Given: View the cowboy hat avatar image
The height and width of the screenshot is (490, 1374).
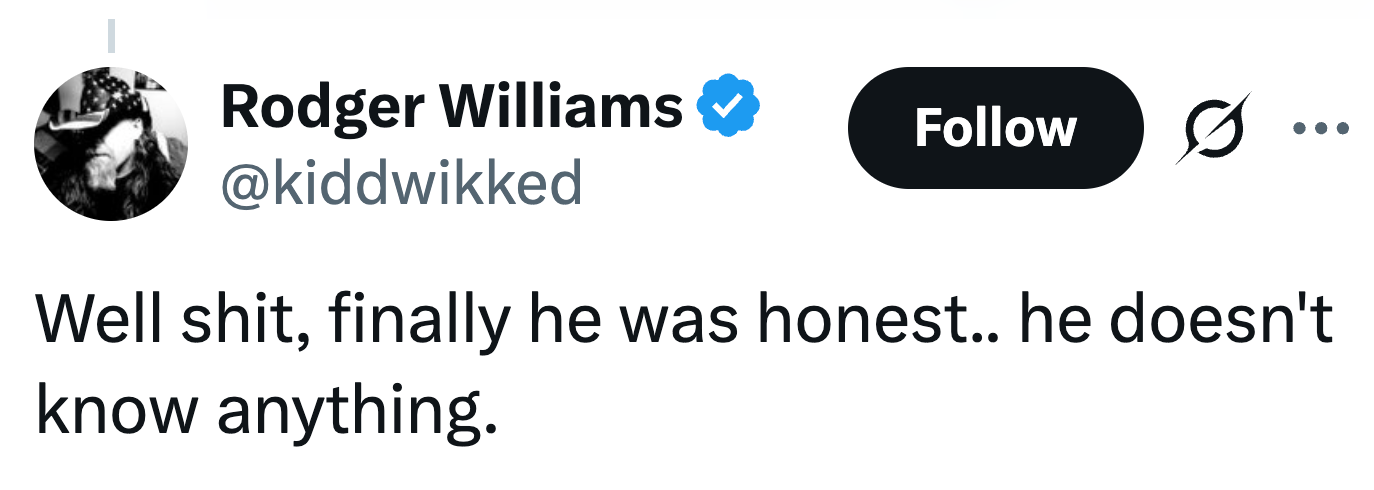Looking at the screenshot, I should [x=112, y=143].
